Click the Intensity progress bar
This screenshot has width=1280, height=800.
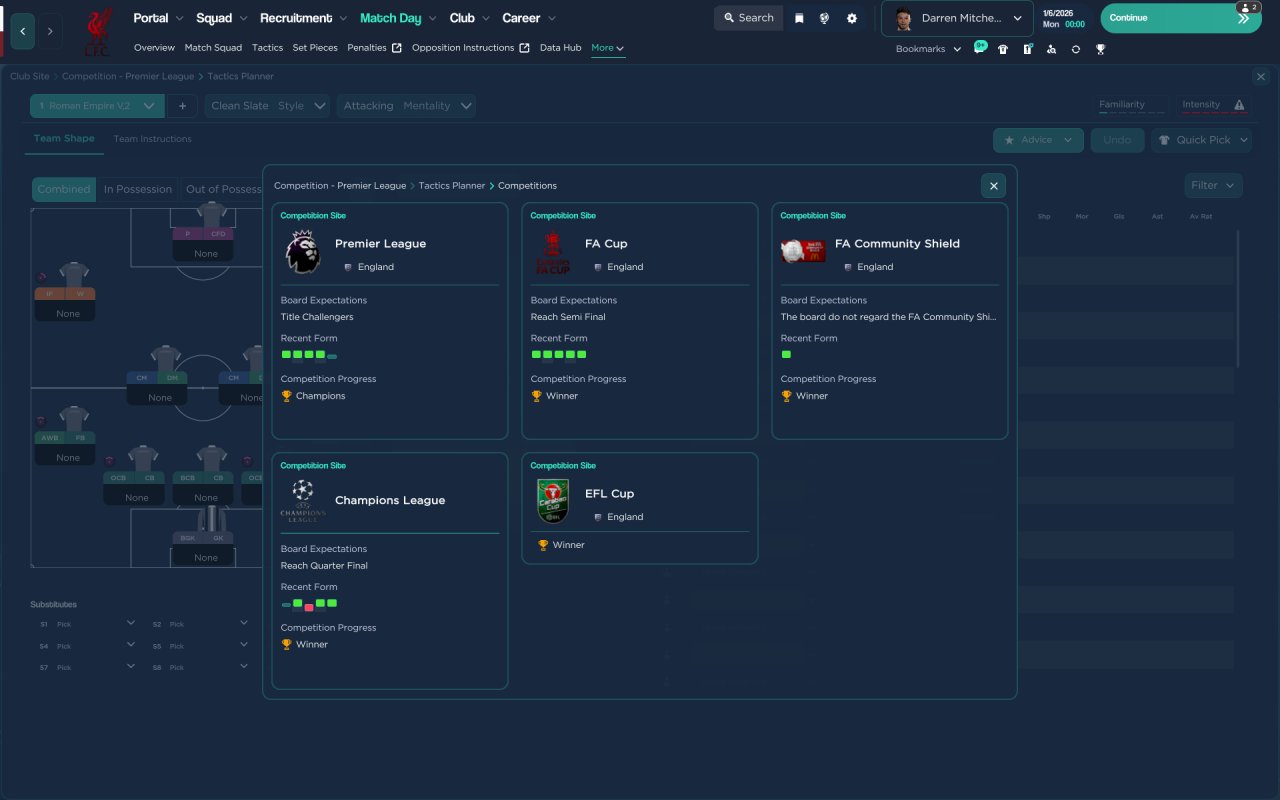[1214, 112]
